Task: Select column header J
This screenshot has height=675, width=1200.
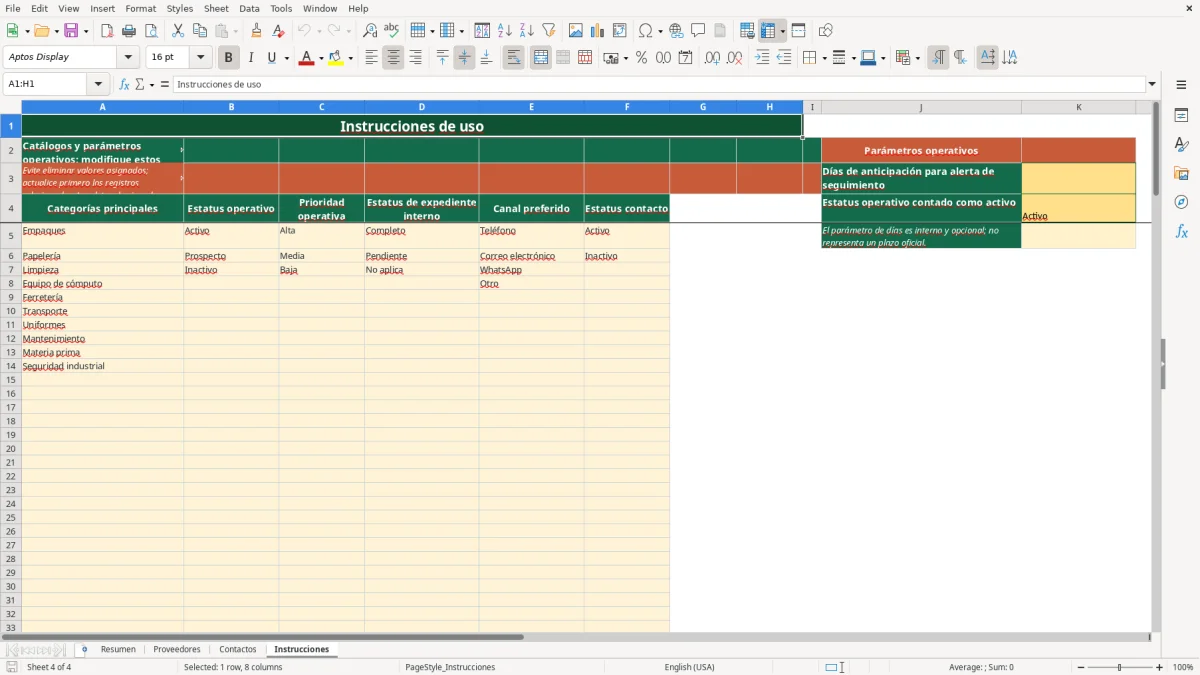Action: tap(921, 107)
